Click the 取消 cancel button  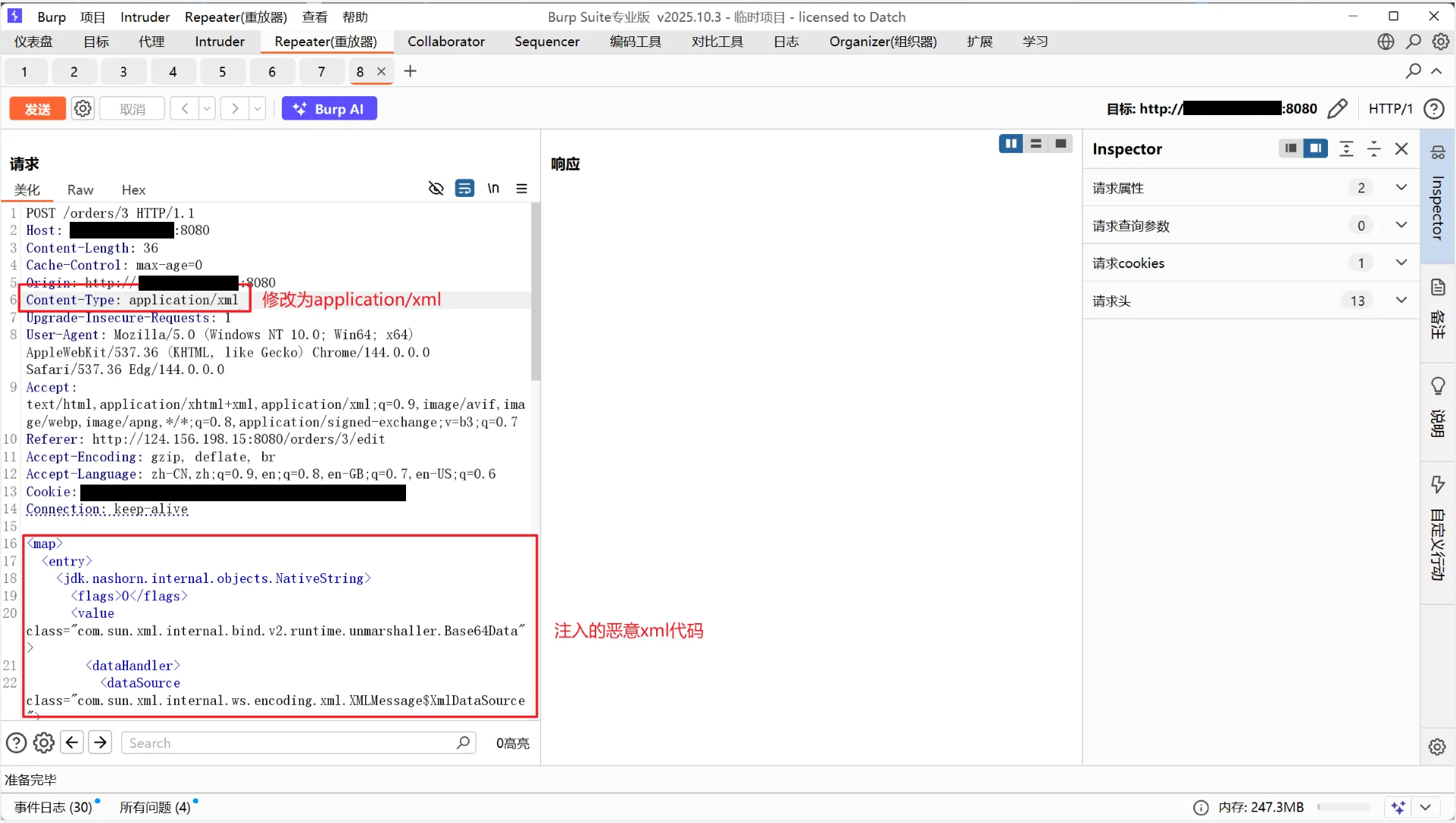(133, 109)
